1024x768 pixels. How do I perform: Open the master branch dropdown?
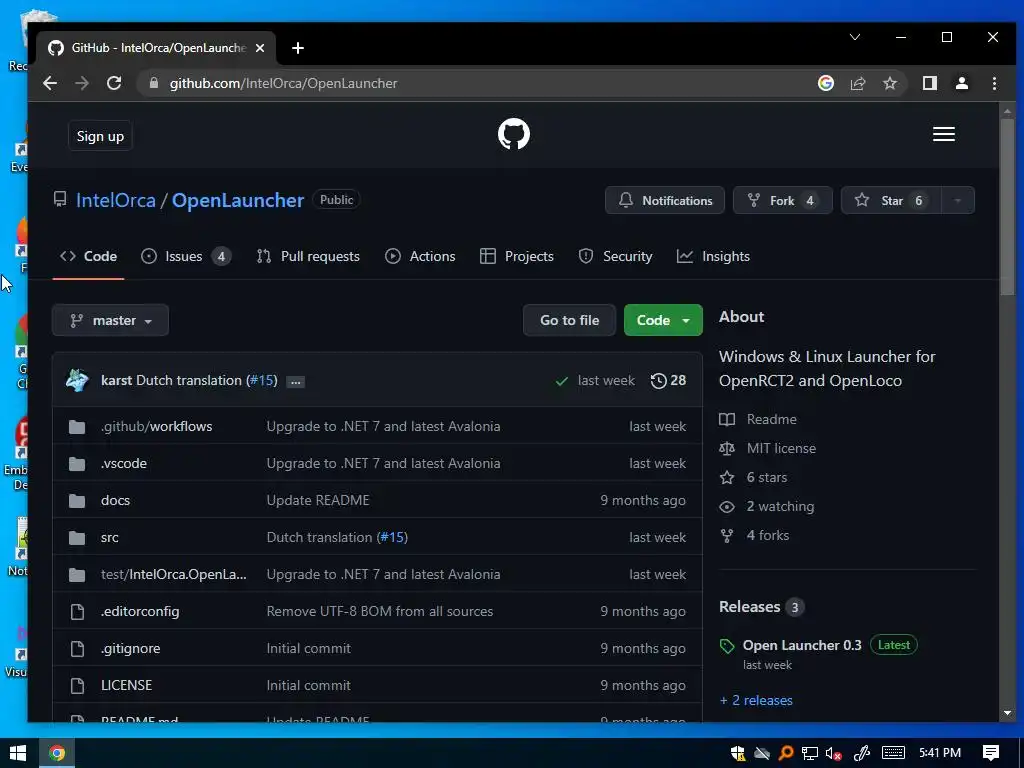coord(110,321)
